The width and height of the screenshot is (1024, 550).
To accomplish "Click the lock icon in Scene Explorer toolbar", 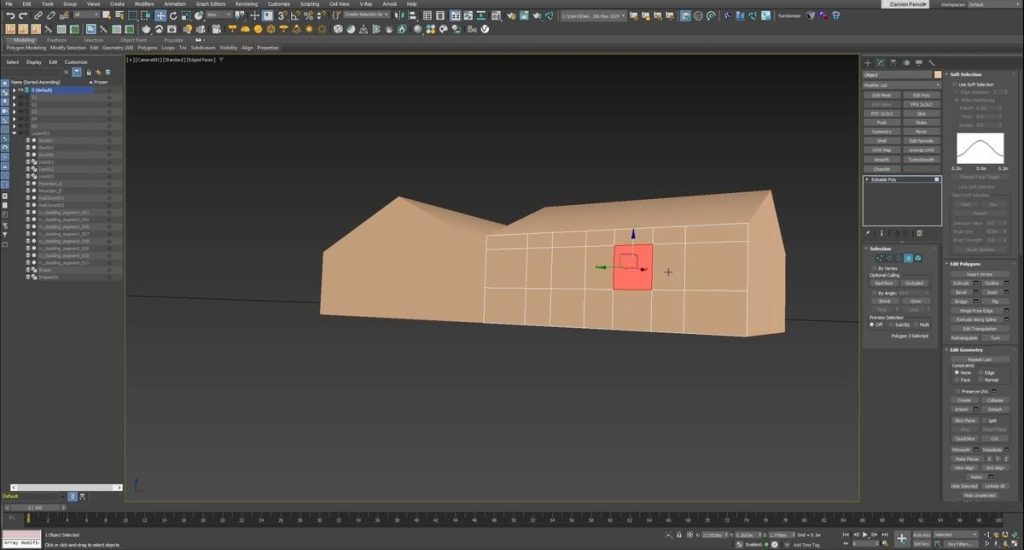I will pyautogui.click(x=89, y=72).
